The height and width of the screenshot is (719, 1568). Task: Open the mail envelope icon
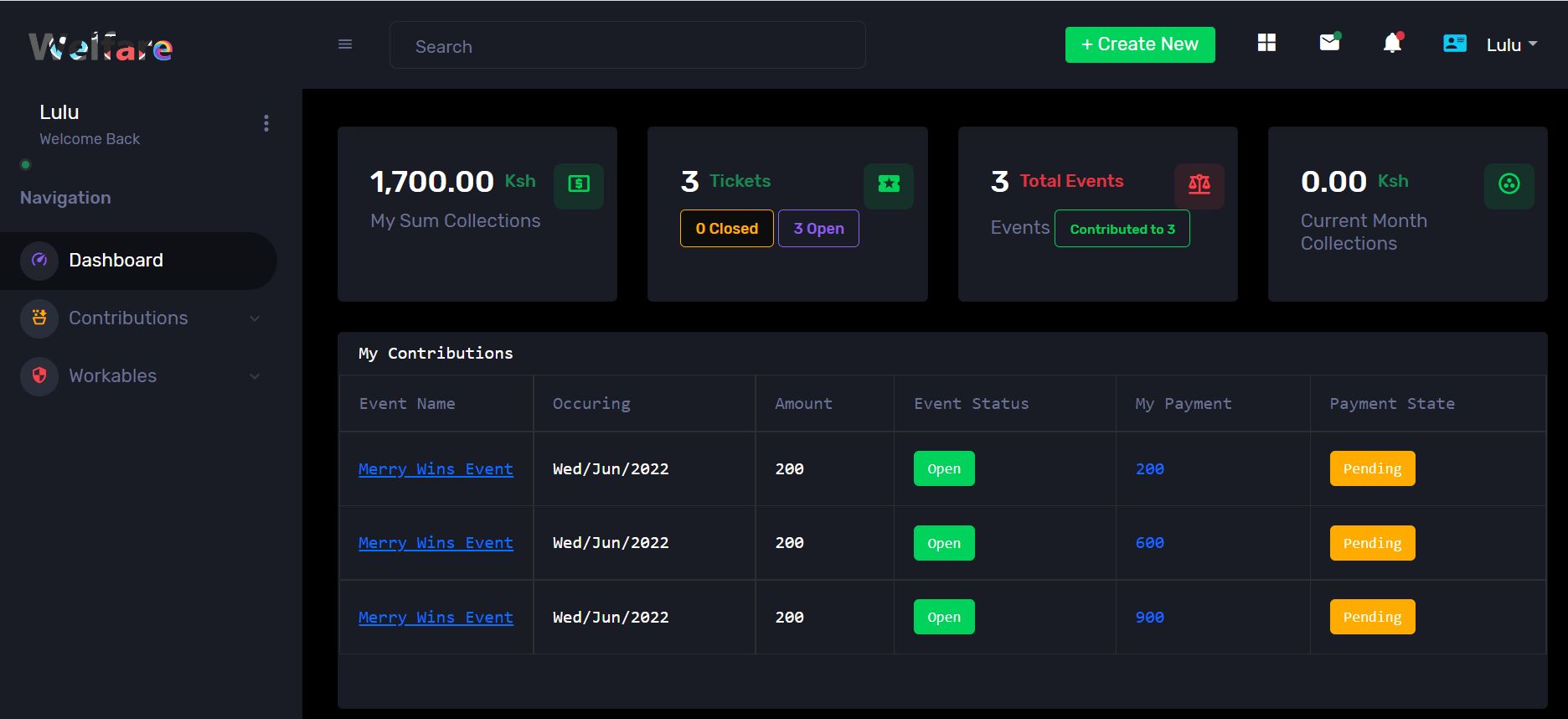[x=1329, y=43]
